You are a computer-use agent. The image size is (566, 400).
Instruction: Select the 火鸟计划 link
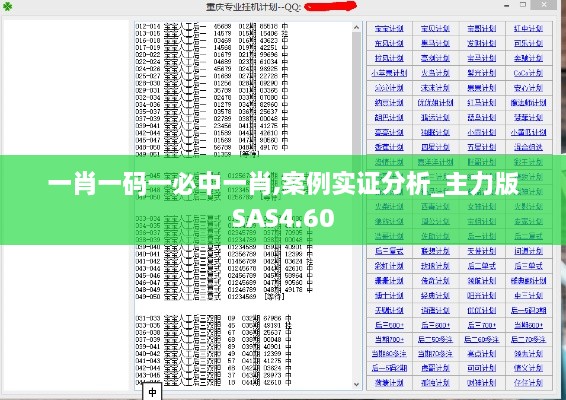point(435,73)
